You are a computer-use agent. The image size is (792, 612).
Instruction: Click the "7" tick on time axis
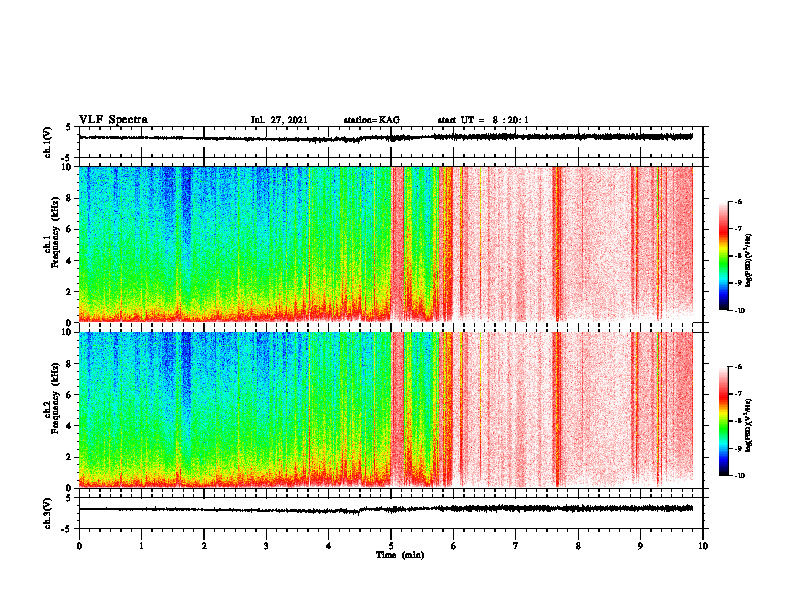516,546
